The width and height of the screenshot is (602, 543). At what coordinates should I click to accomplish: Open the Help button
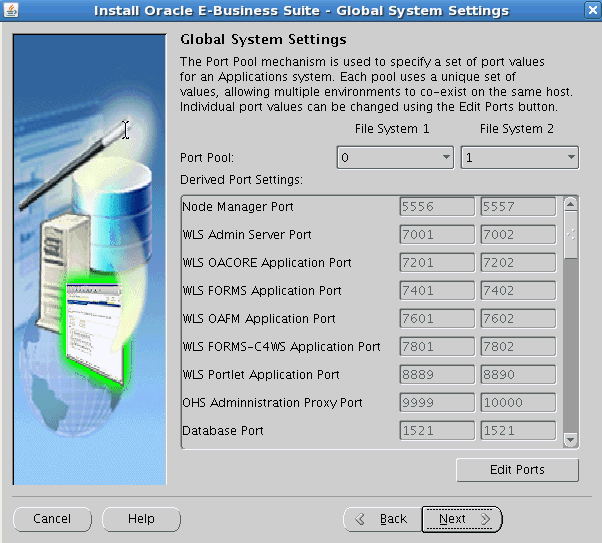point(141,519)
